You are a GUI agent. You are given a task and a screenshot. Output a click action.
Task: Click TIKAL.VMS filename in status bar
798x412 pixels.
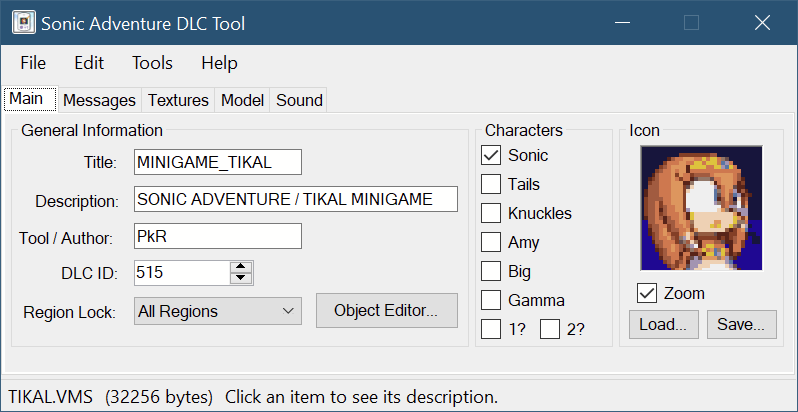[x=51, y=396]
